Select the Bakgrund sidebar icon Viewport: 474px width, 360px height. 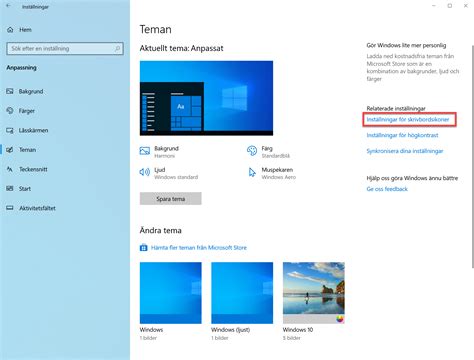tap(10, 91)
